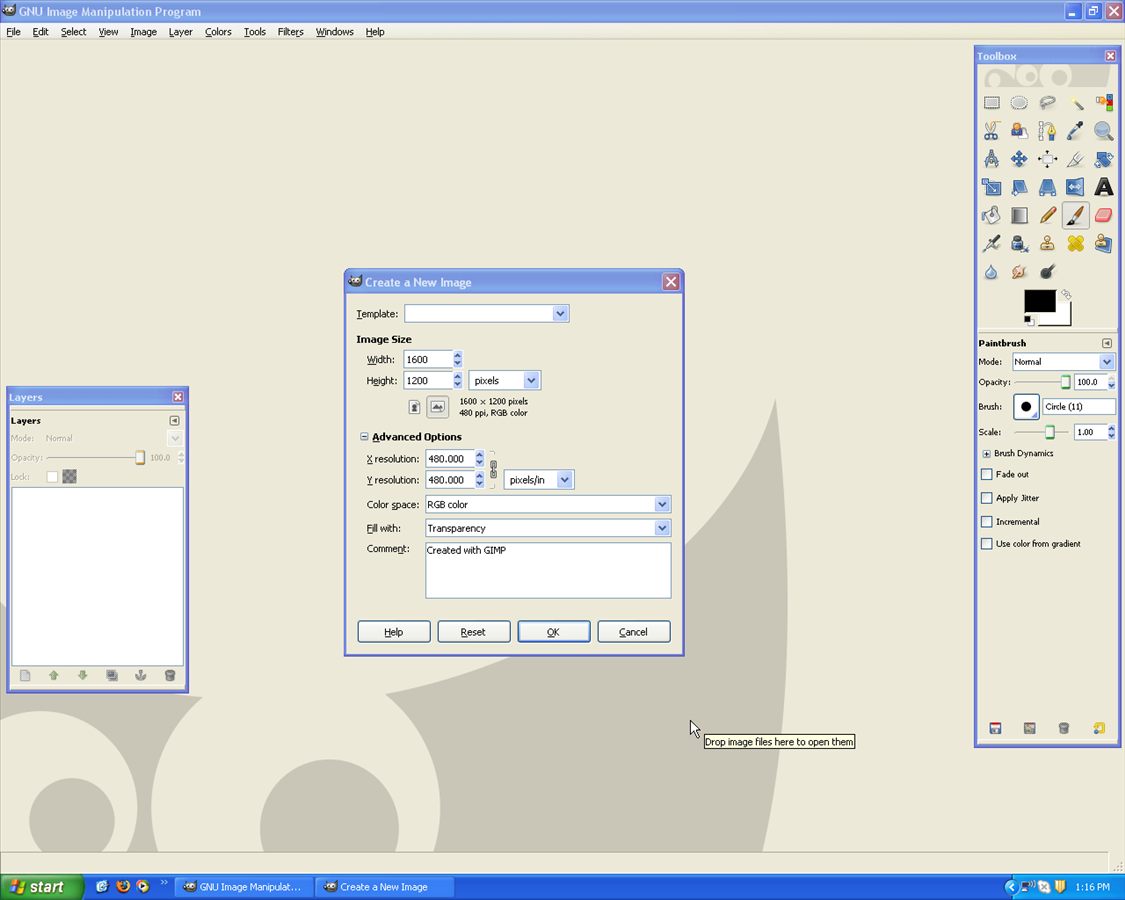Open the pixels unit dropdown
Image resolution: width=1125 pixels, height=900 pixels.
click(x=504, y=380)
